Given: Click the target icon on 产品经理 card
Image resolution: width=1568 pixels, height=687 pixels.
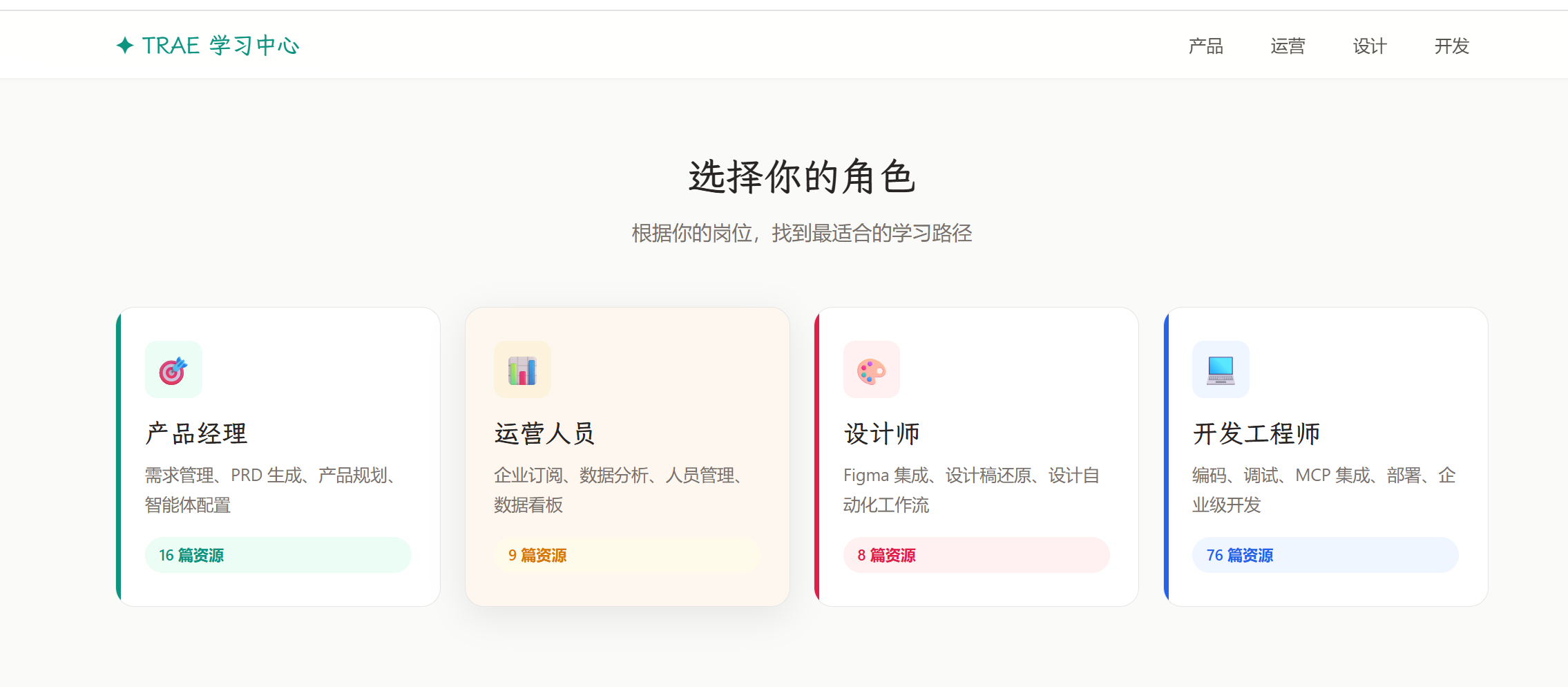Looking at the screenshot, I should (173, 370).
